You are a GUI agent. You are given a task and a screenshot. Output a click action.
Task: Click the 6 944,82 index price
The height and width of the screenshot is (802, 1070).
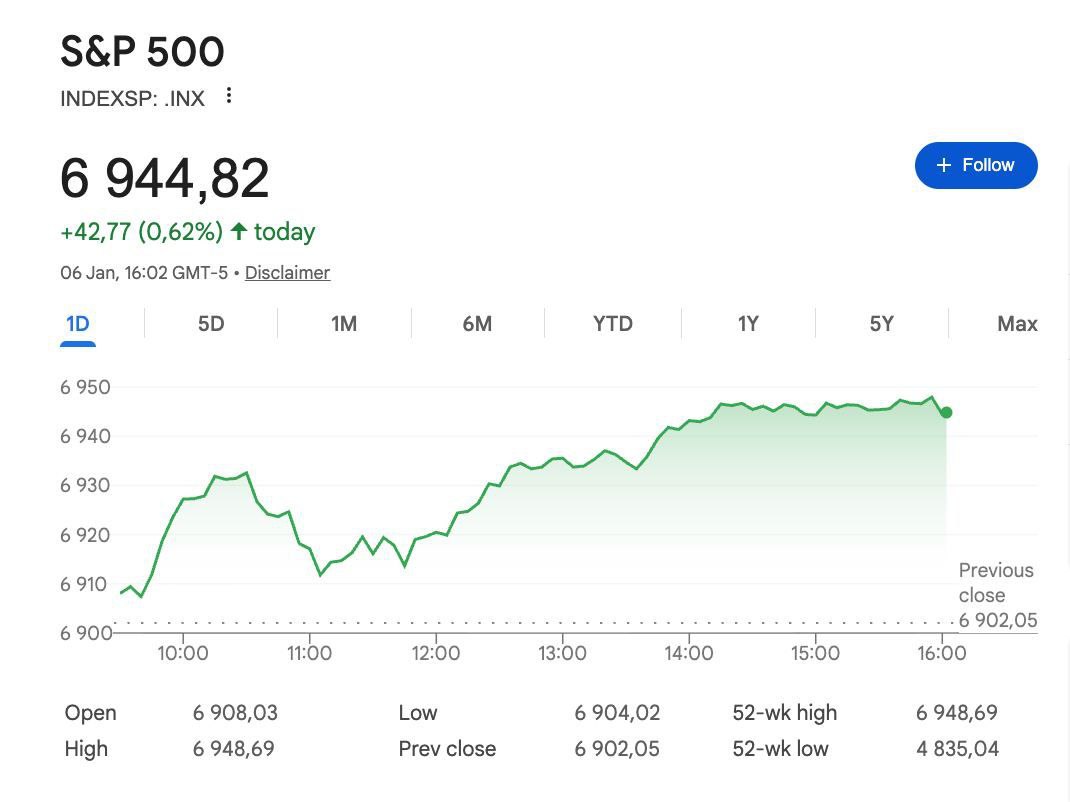165,178
